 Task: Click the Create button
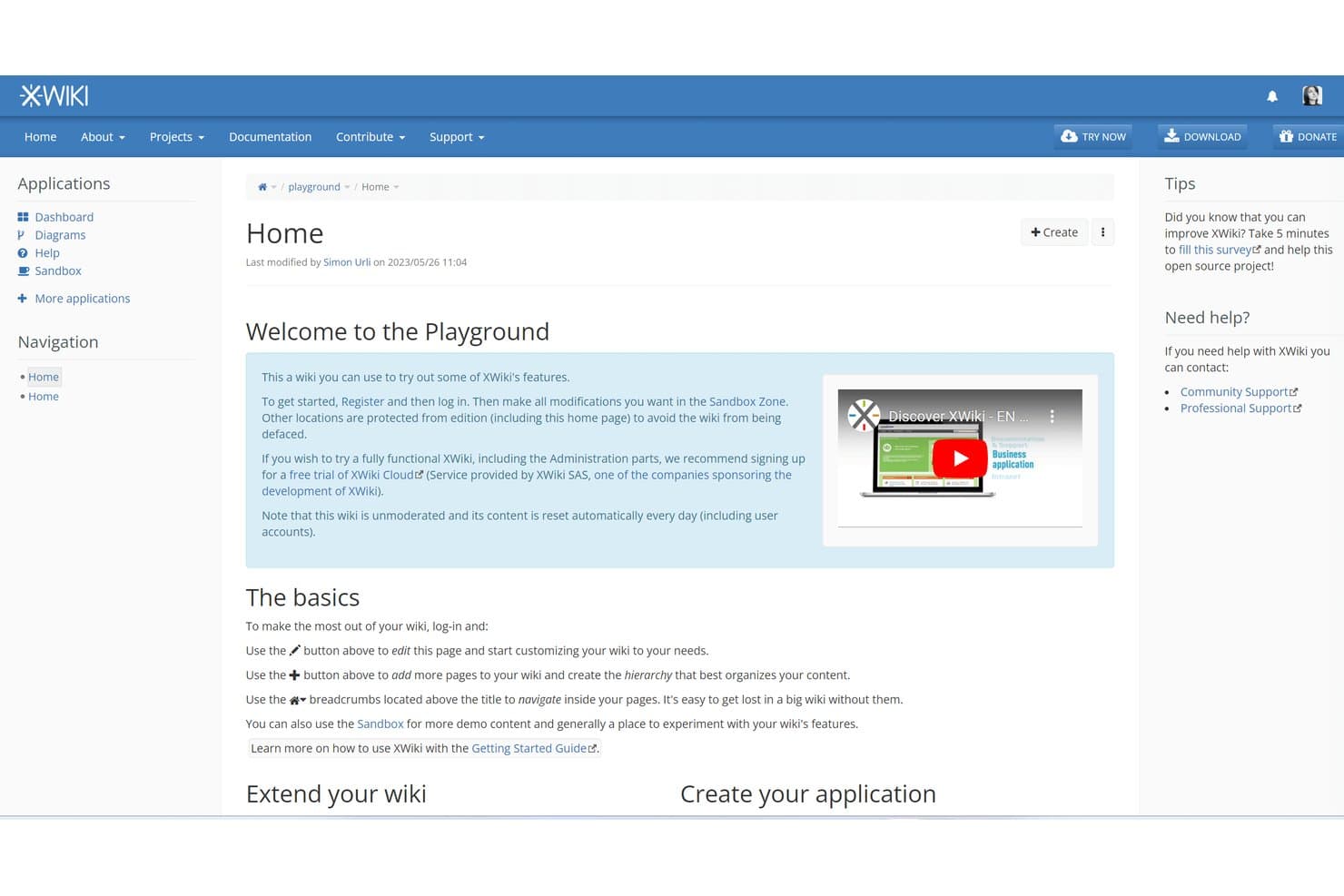[x=1054, y=232]
